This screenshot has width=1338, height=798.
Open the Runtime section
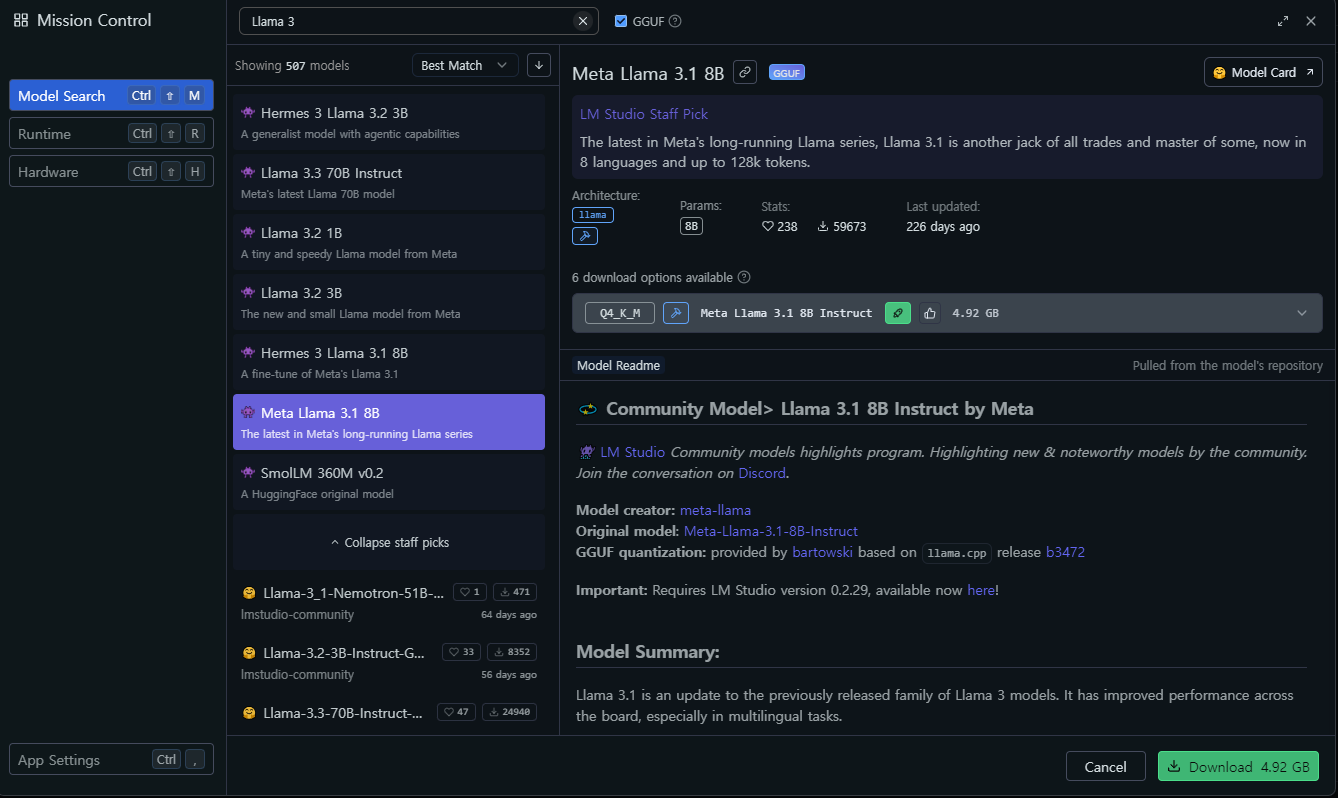click(x=111, y=134)
